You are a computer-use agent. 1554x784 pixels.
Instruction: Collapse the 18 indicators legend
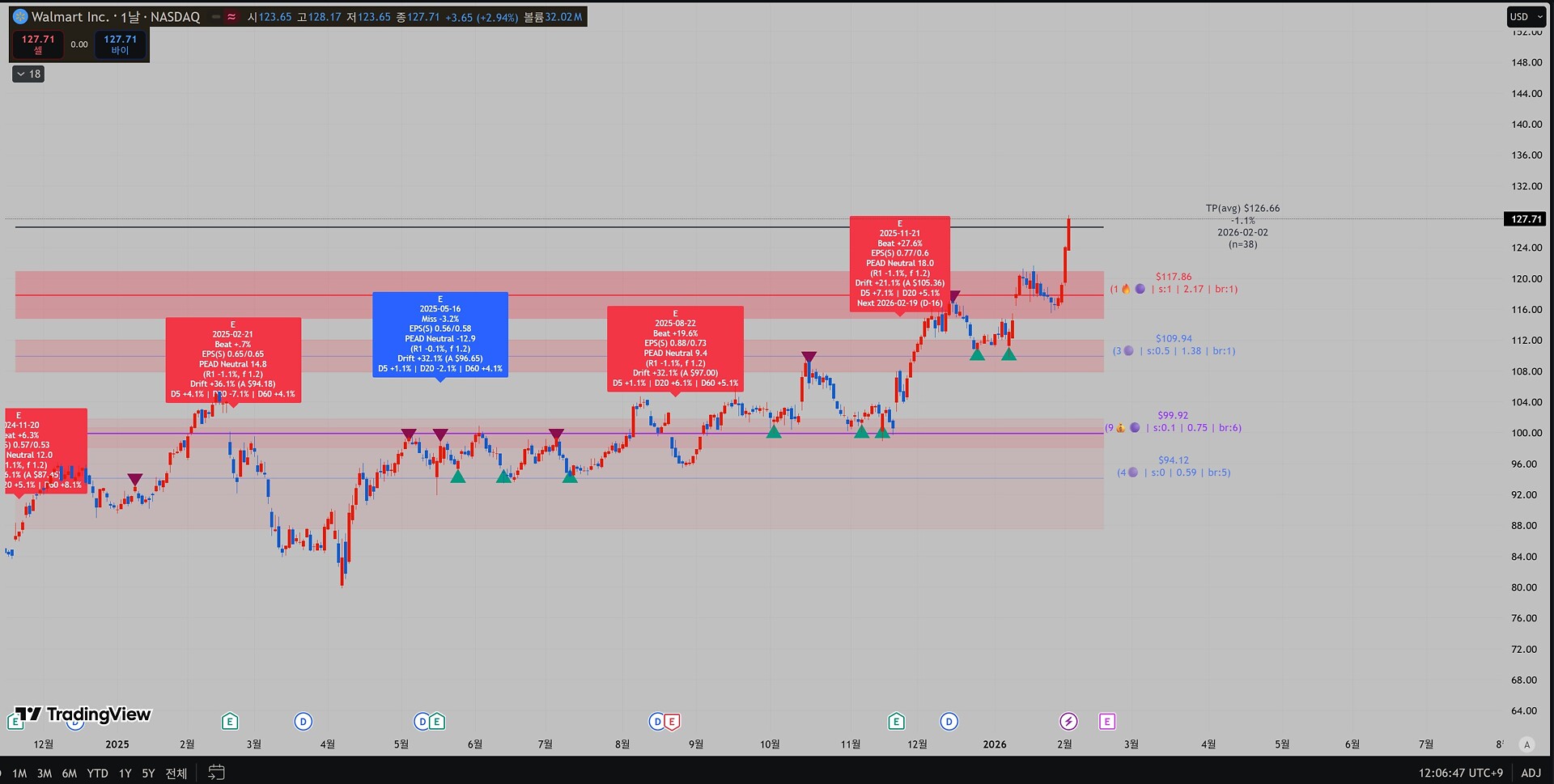point(28,74)
